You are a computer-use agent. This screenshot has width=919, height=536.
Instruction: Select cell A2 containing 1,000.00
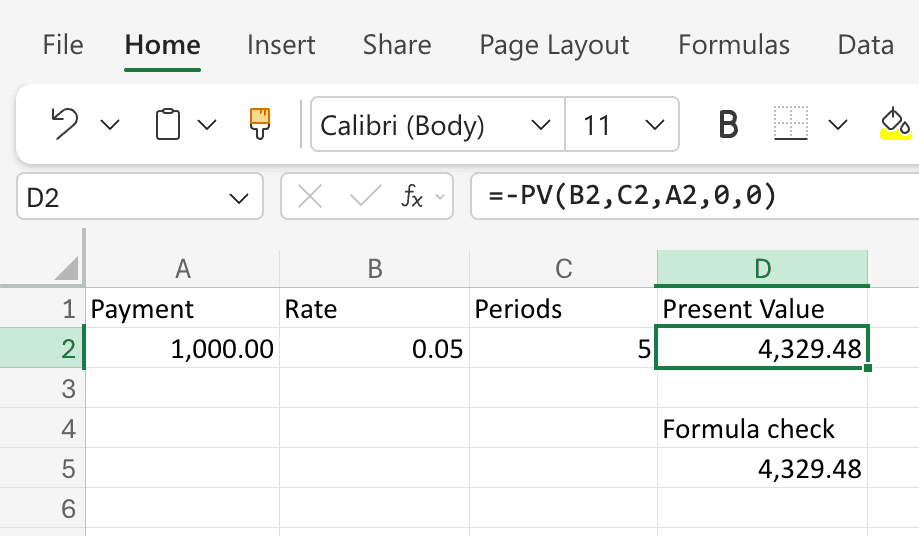click(x=182, y=349)
